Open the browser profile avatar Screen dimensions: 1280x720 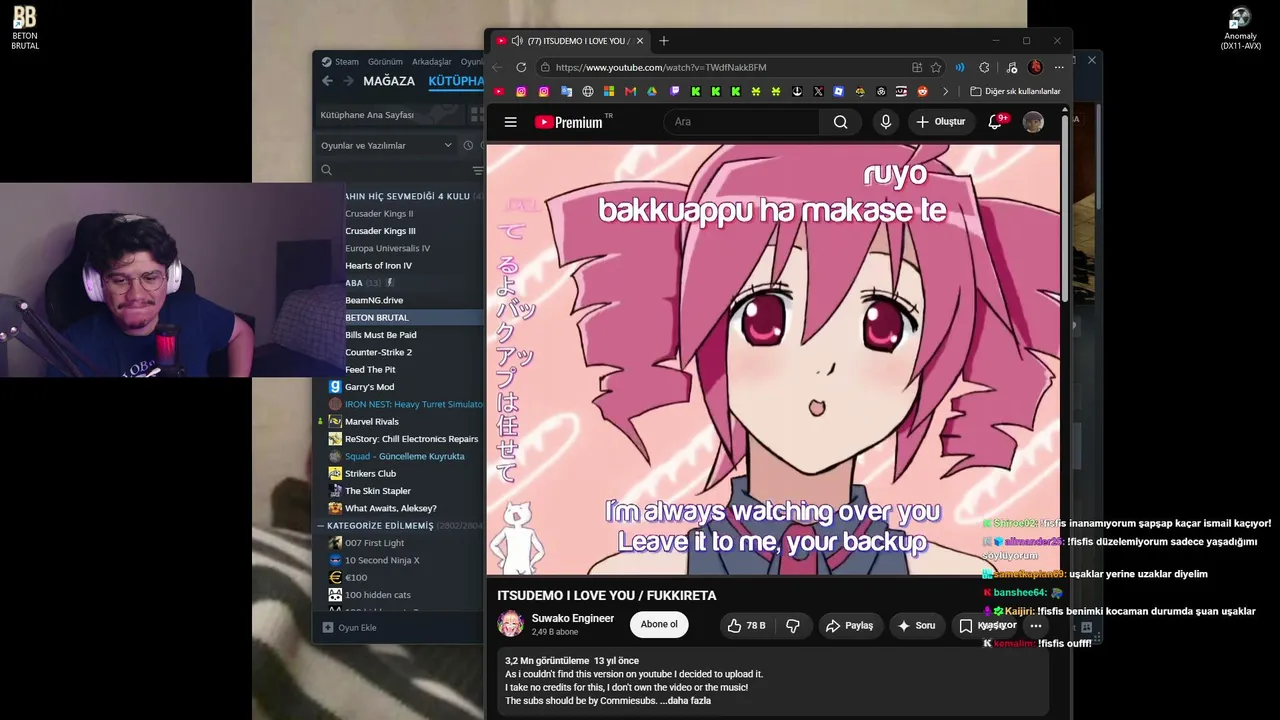point(1035,67)
